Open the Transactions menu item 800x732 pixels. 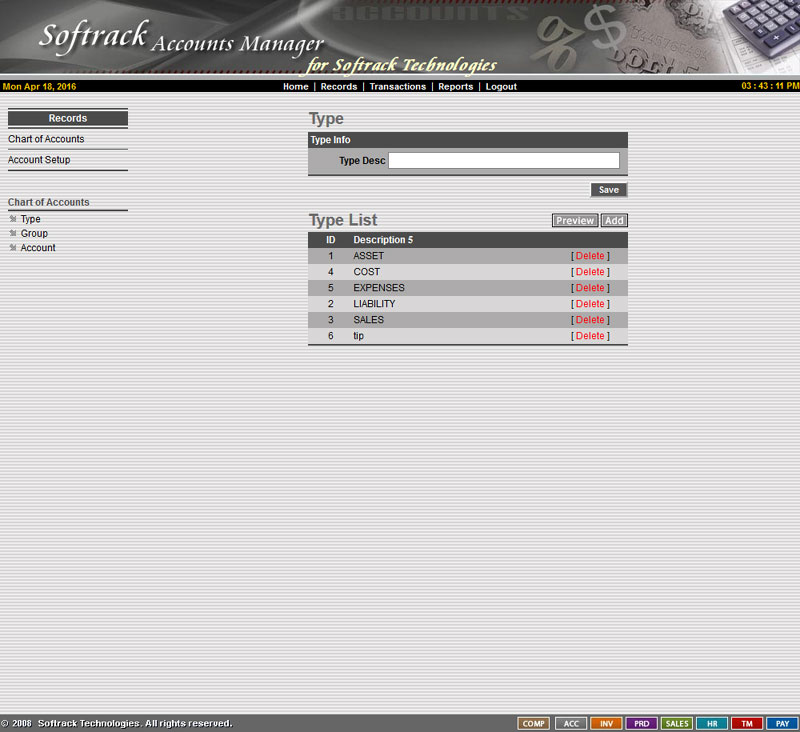(x=397, y=87)
